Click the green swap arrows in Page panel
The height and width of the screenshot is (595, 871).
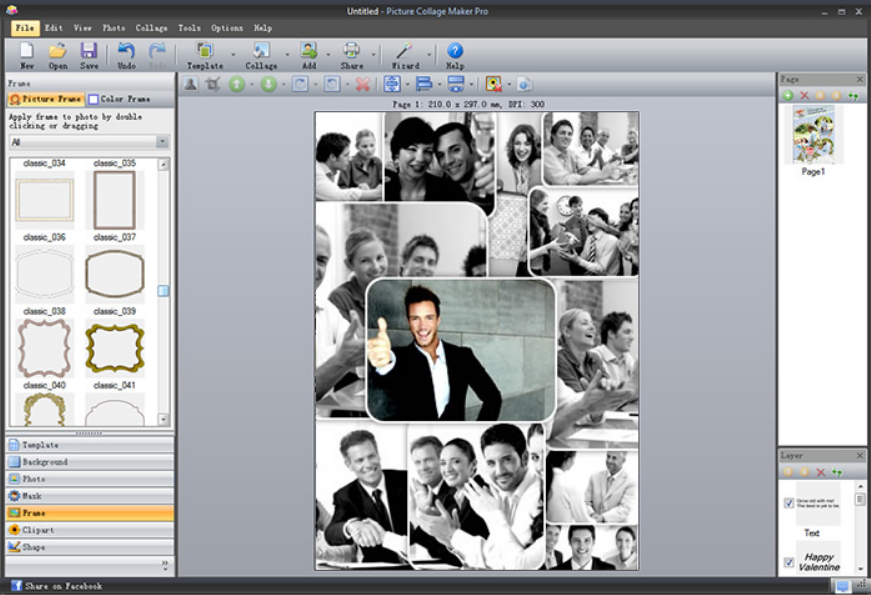853,96
